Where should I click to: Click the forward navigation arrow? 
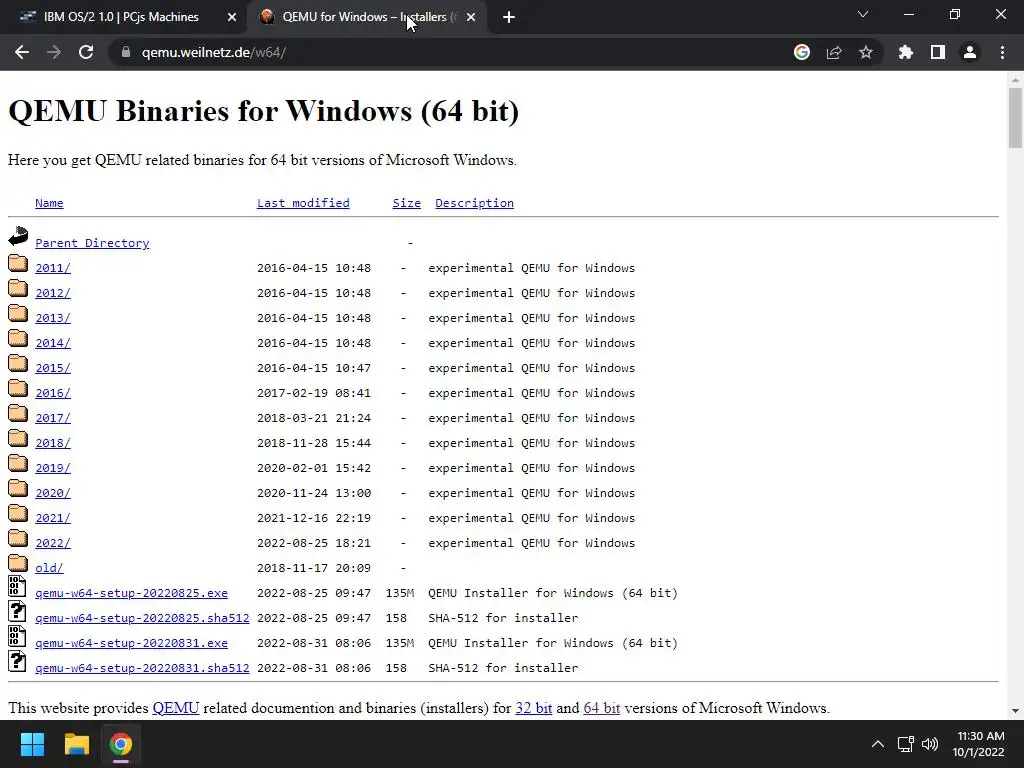tap(54, 52)
